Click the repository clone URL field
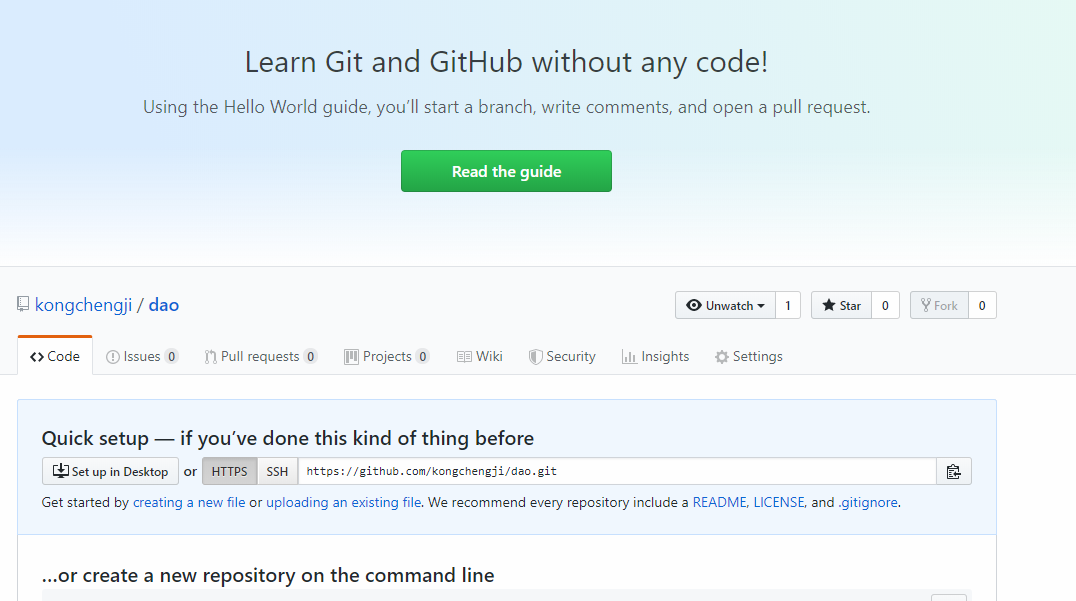Image resolution: width=1076 pixels, height=601 pixels. [x=617, y=471]
